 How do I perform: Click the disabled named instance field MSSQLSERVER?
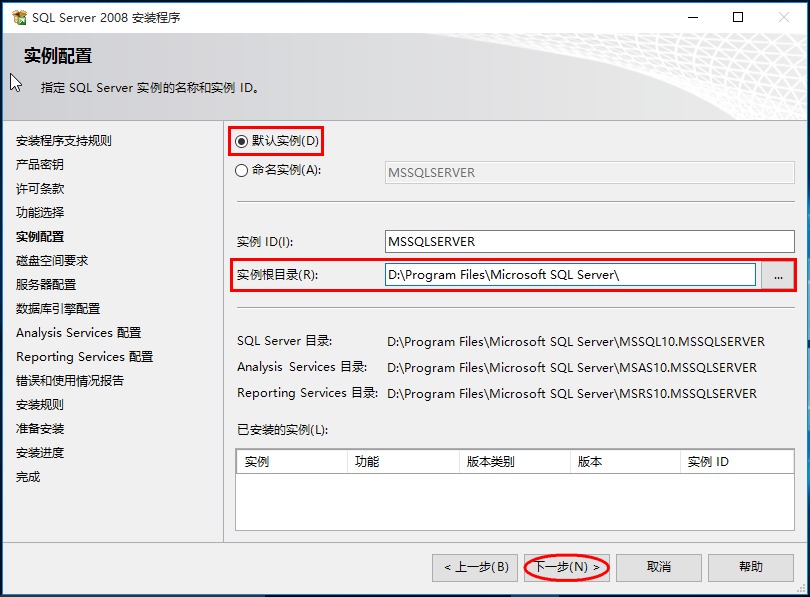pos(589,172)
